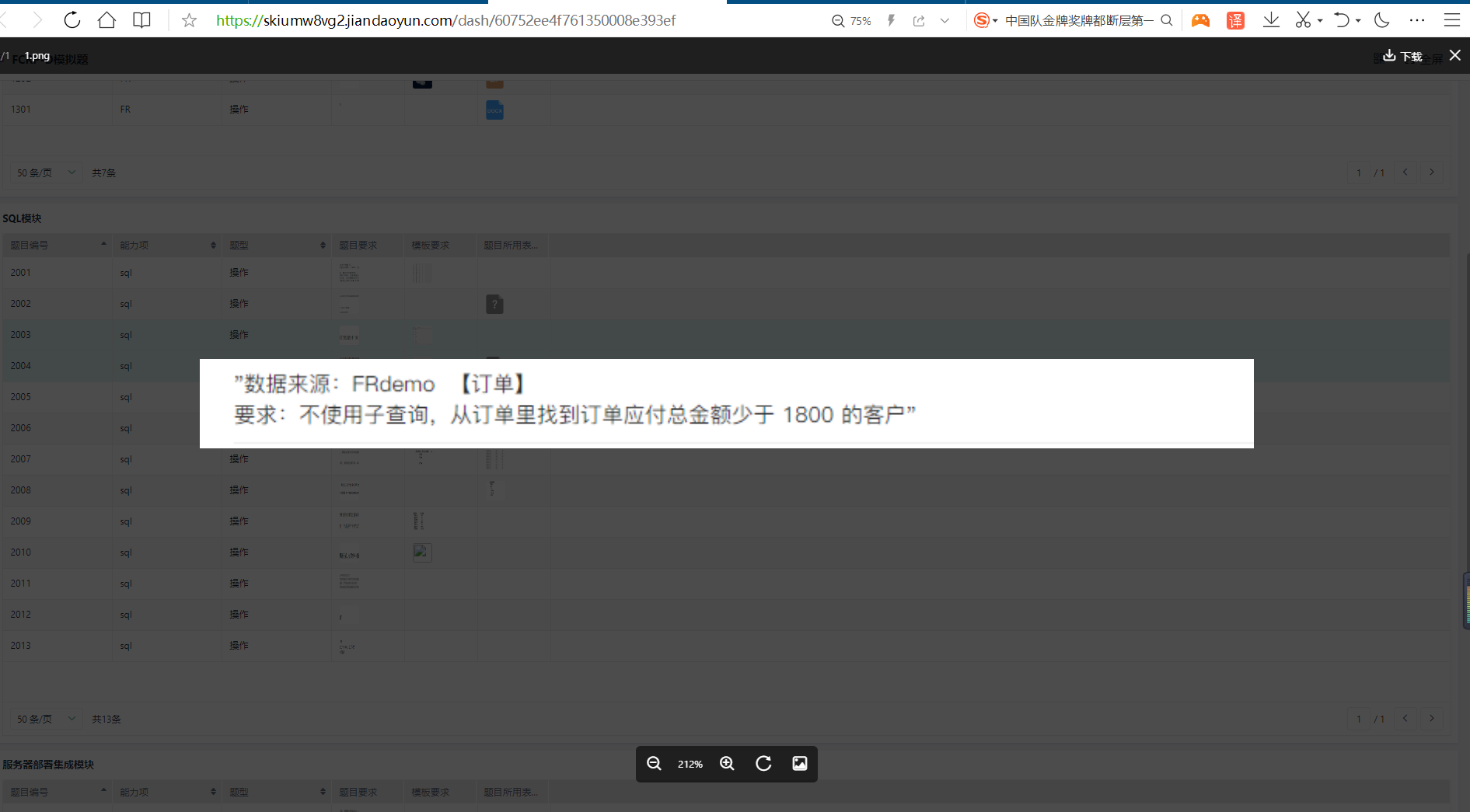The width and height of the screenshot is (1470, 812).
Task: Open the scissors screenshot tool
Action: (x=1304, y=20)
